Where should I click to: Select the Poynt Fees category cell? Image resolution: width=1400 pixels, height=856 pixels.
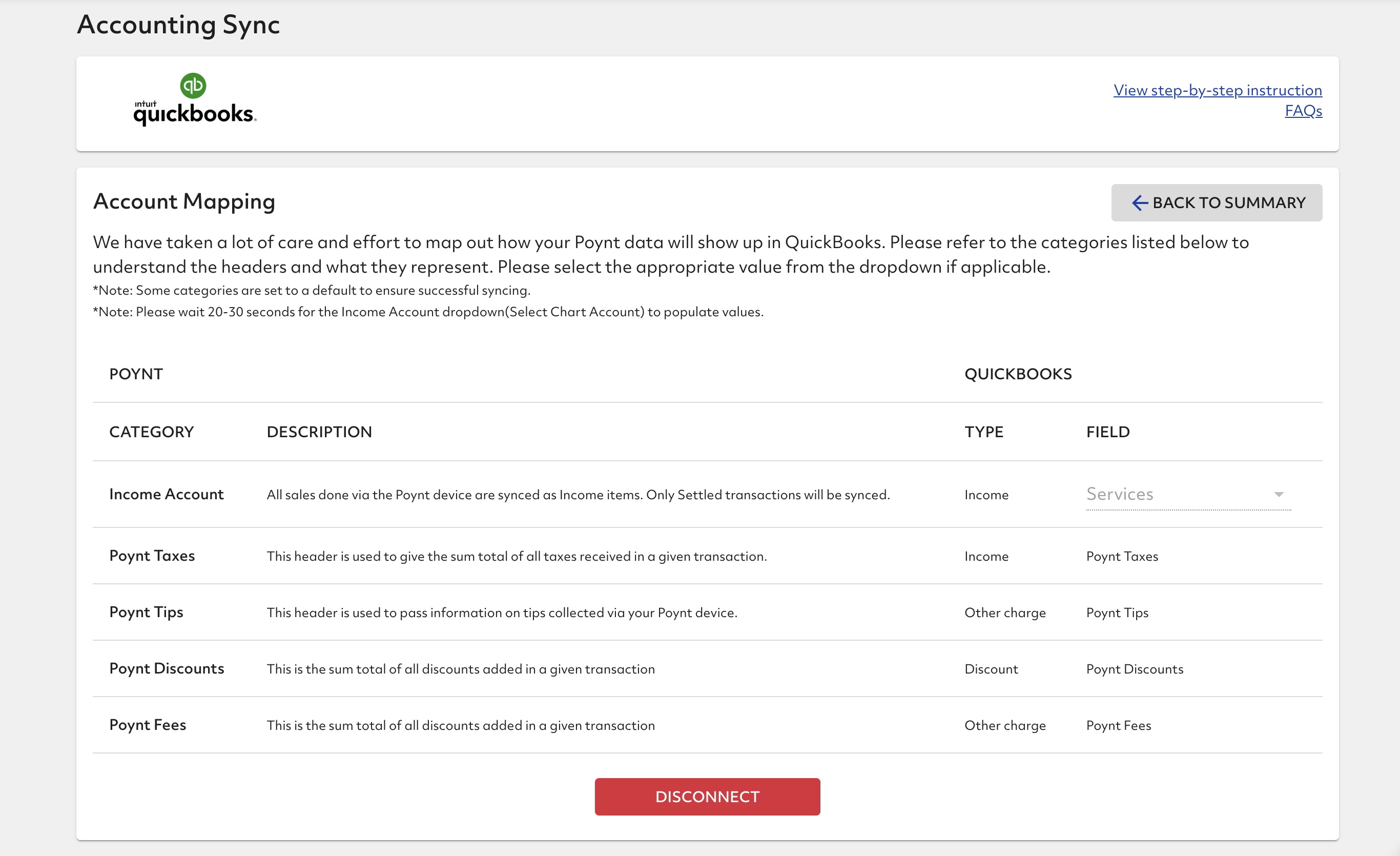pos(147,725)
